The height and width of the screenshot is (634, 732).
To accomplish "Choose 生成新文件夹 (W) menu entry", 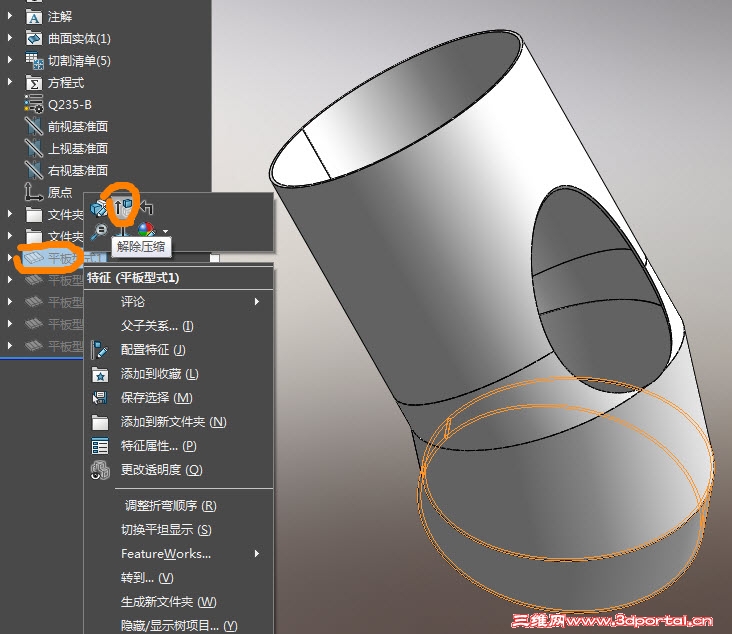I will (169, 602).
